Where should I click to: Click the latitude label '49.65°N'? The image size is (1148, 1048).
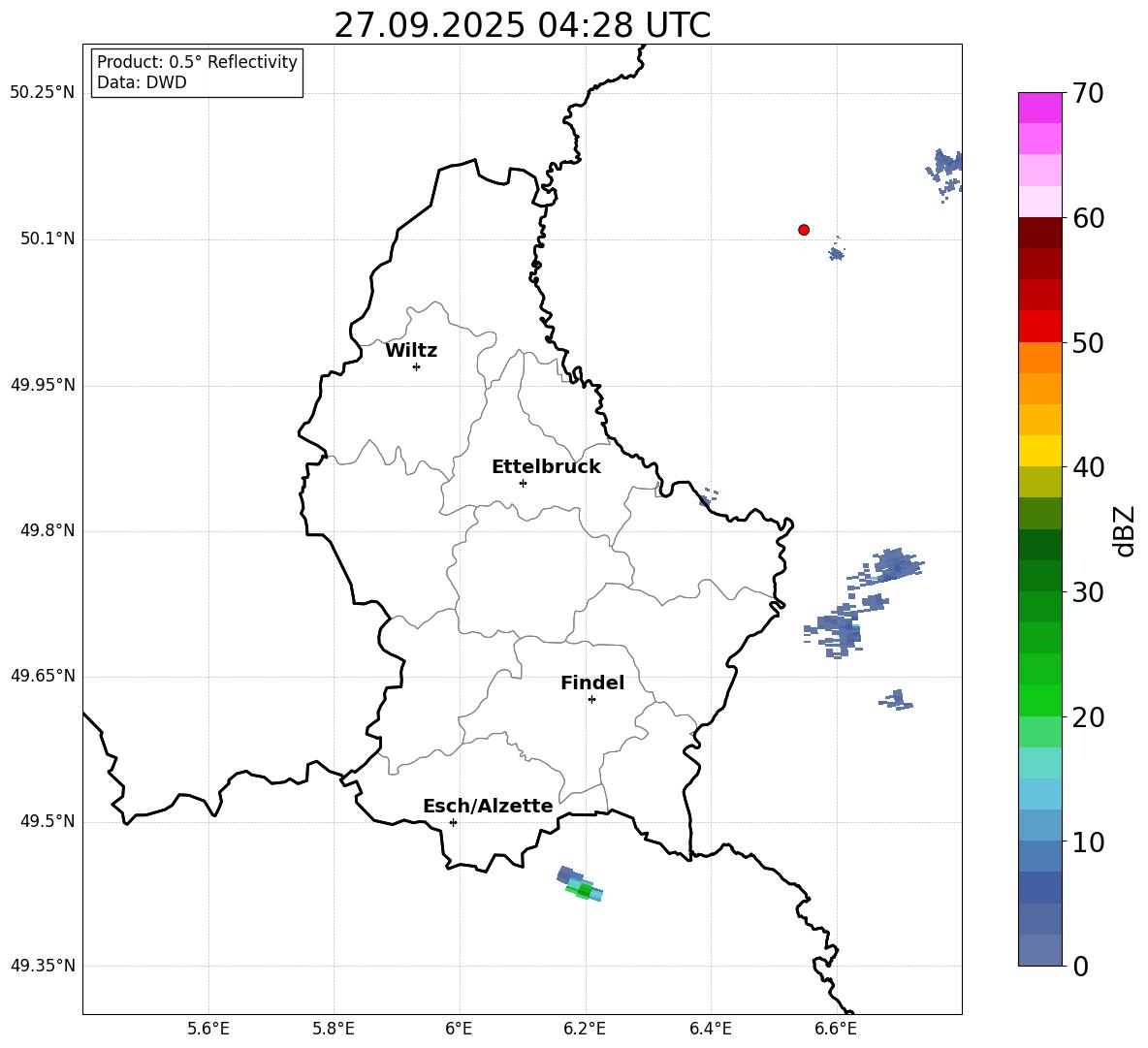pos(43,675)
